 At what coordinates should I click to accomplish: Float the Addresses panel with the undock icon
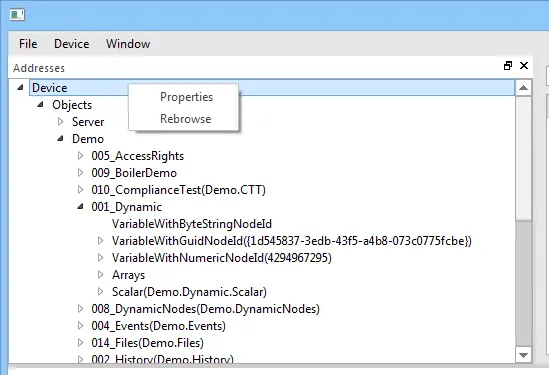(508, 65)
